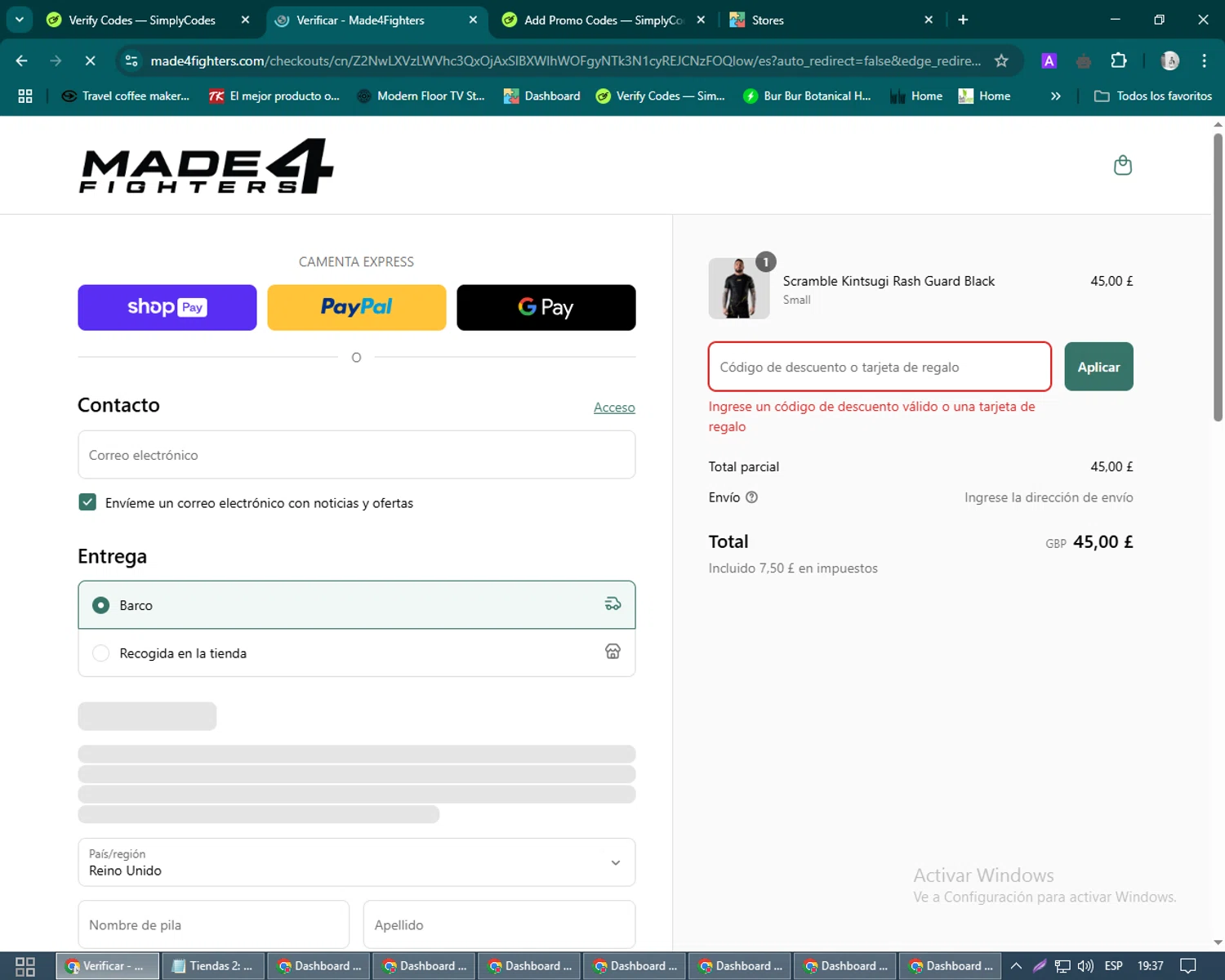Open the Bur Bur Botanical bookmark
The width and height of the screenshot is (1225, 980).
(x=807, y=96)
